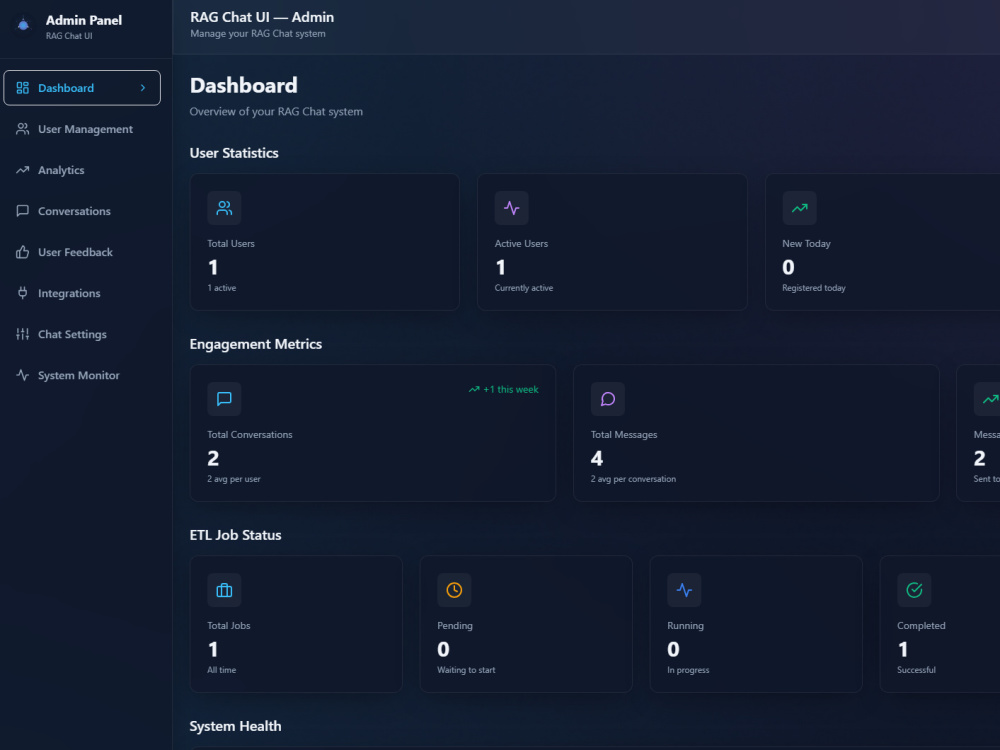Image resolution: width=1000 pixels, height=750 pixels.
Task: Click the System Health heading
Action: [235, 726]
